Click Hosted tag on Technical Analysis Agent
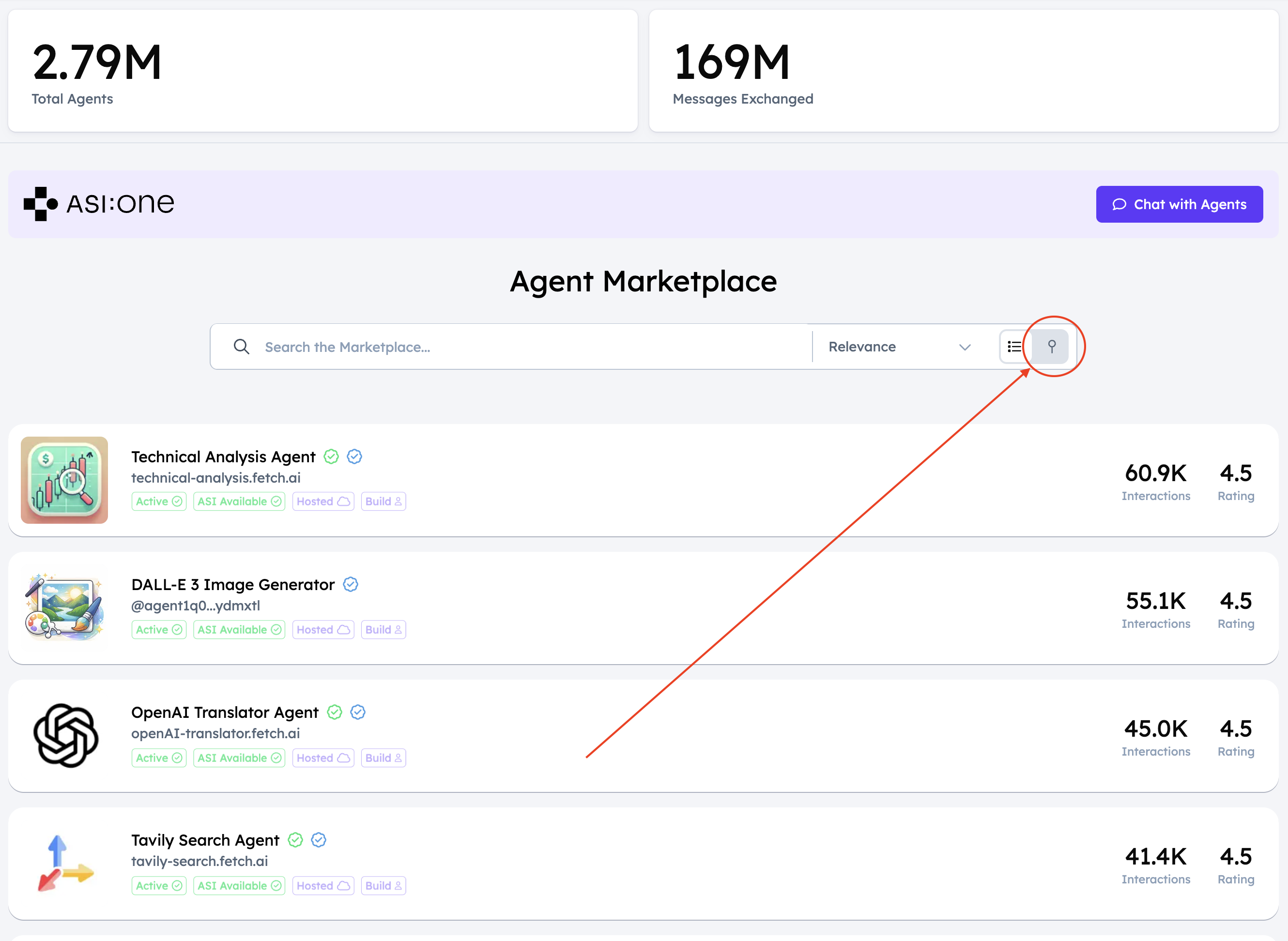This screenshot has width=1288, height=941. (323, 501)
